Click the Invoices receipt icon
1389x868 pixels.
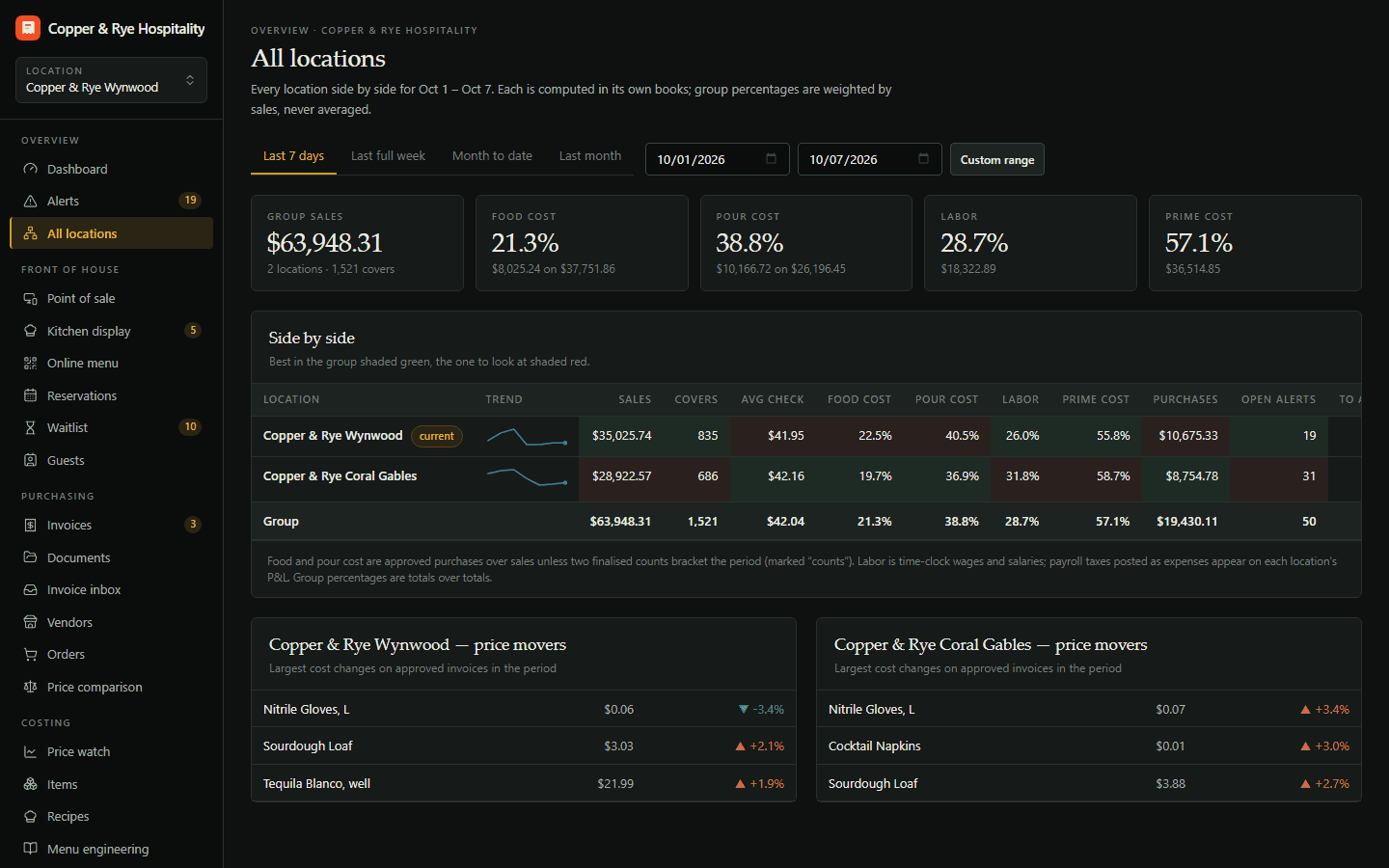(30, 525)
